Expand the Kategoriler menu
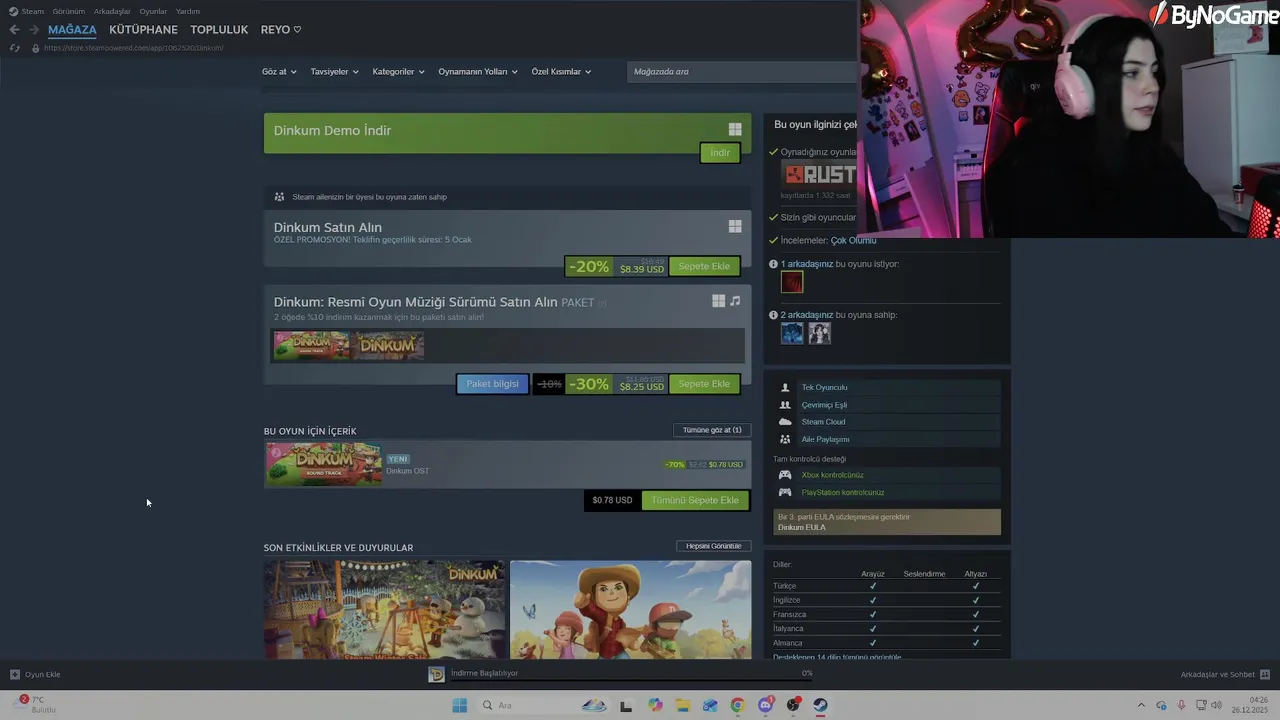This screenshot has width=1280, height=720. tap(398, 72)
